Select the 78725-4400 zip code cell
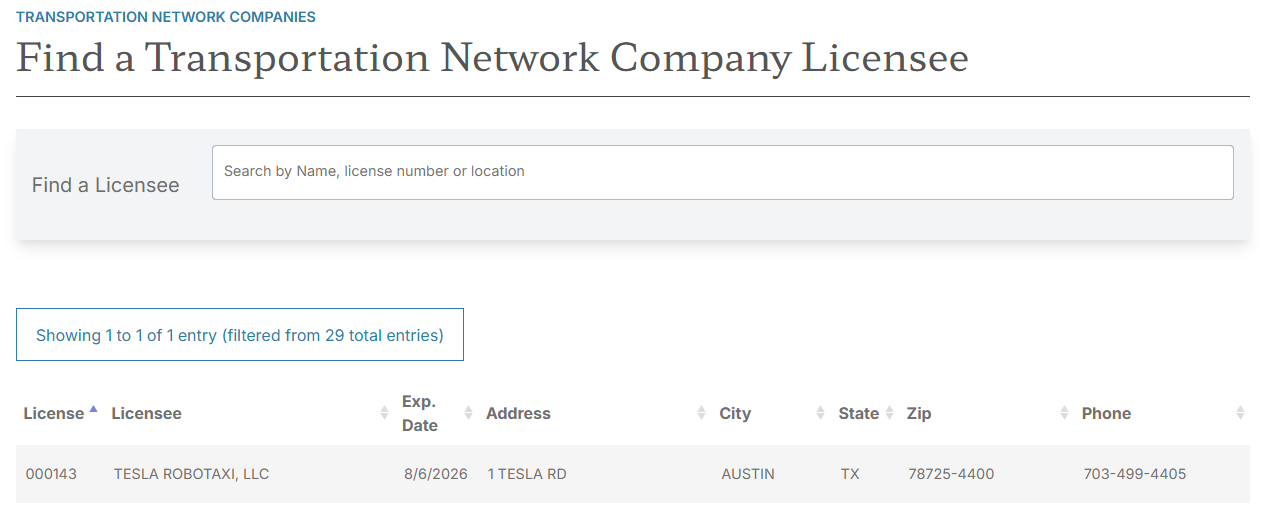The width and height of the screenshot is (1271, 515). [951, 474]
